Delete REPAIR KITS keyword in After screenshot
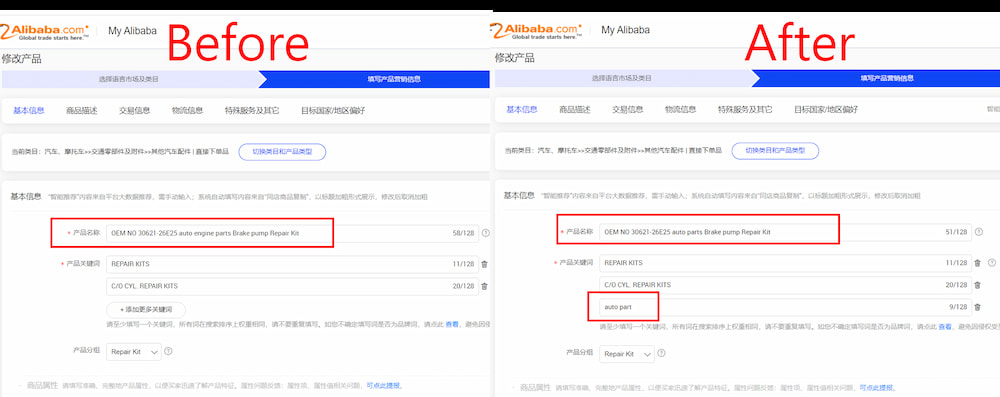Image resolution: width=1000 pixels, height=397 pixels. point(978,263)
